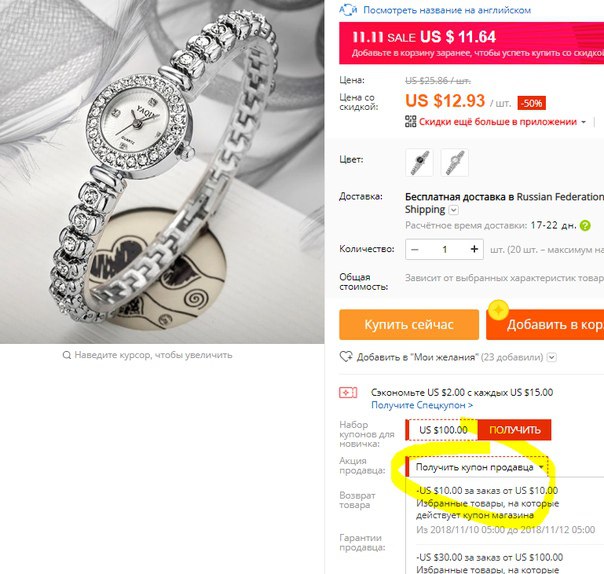Image resolution: width=604 pixels, height=574 pixels.
Task: Click the quantity input field showing 1
Action: pos(445,250)
